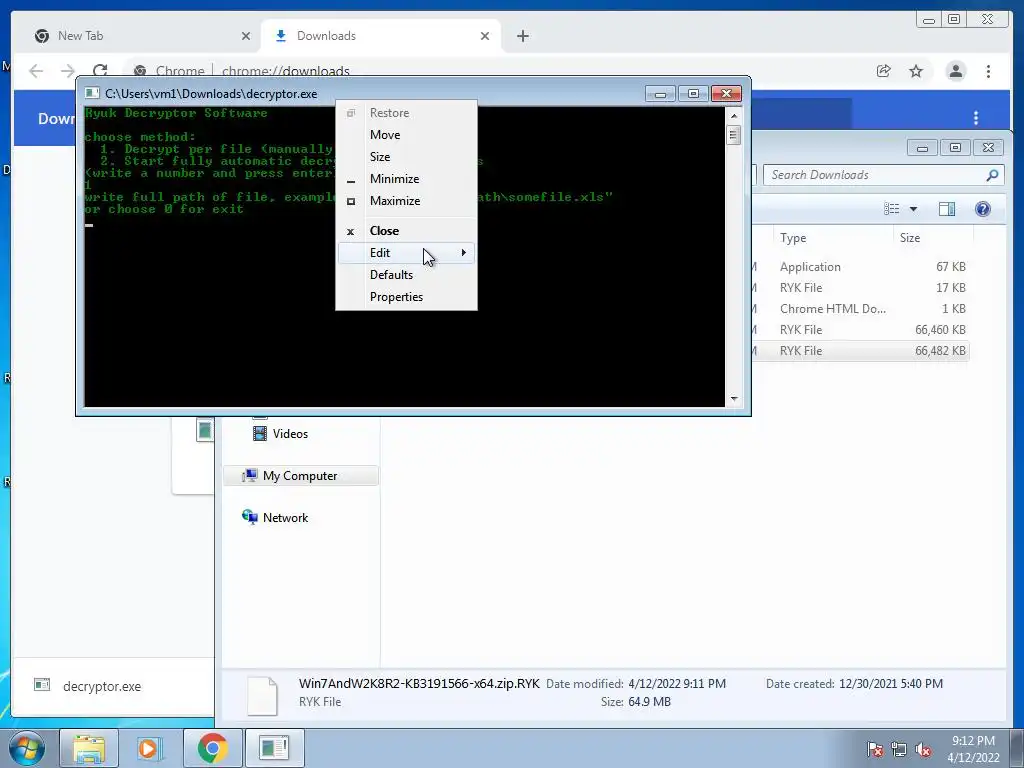The image size is (1024, 768).
Task: Expand the Edit submenu arrow
Action: tap(464, 253)
